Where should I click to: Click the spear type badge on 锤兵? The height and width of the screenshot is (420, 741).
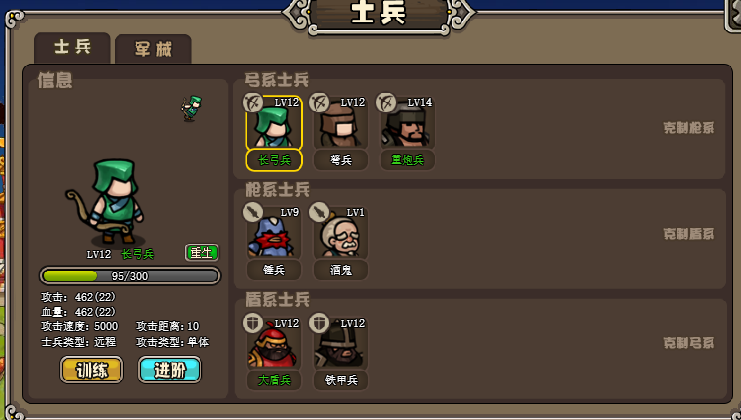[253, 212]
